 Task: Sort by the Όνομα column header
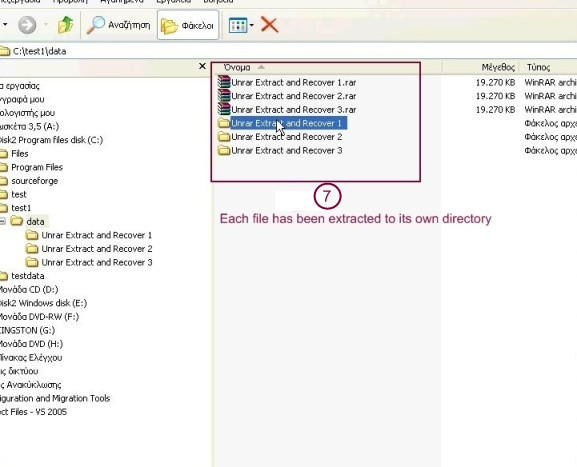pyautogui.click(x=237, y=67)
